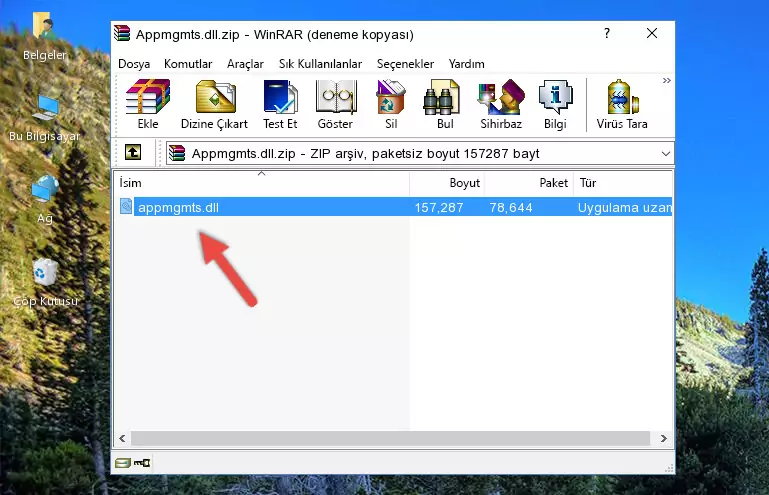Open the Sık Kullanılanlar menu
This screenshot has height=495, width=769.
320,64
